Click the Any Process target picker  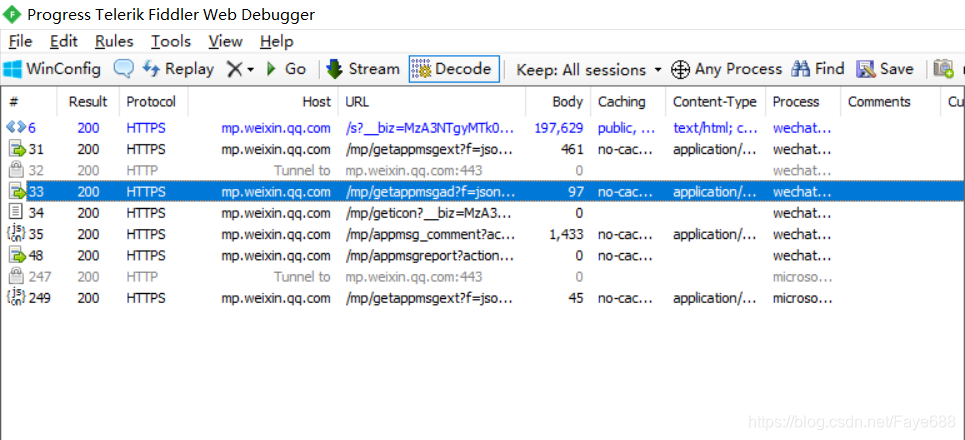[x=726, y=69]
